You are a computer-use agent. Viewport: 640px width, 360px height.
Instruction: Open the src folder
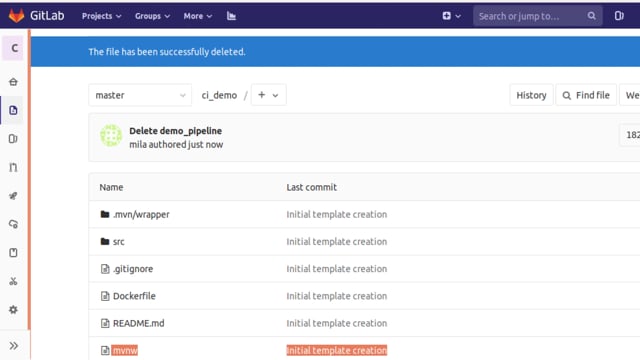click(118, 242)
